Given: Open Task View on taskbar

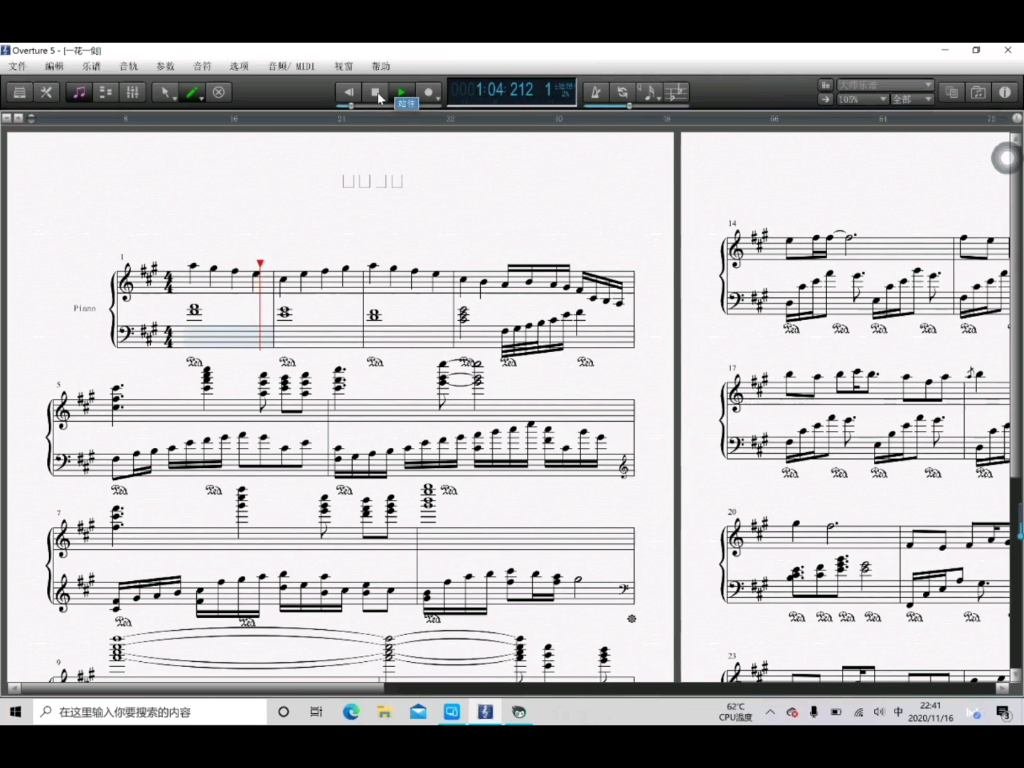Looking at the screenshot, I should pos(317,712).
